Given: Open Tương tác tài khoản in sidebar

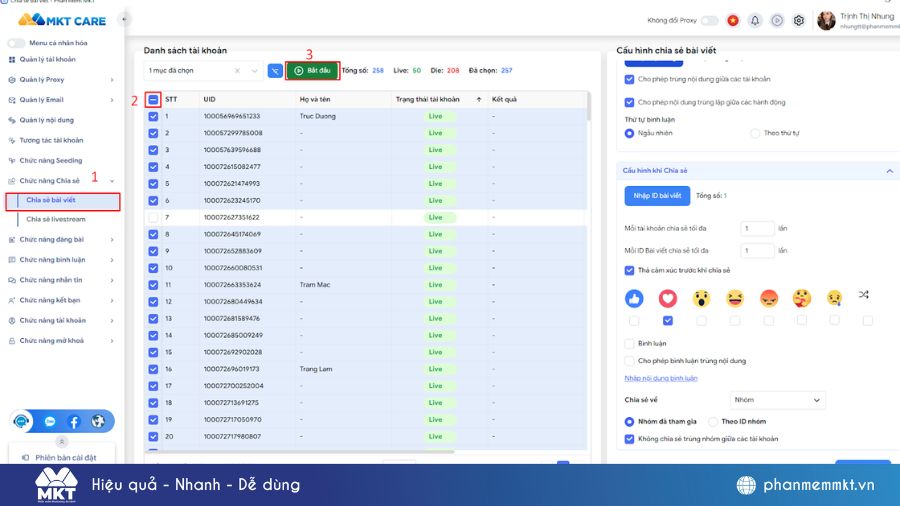Looking at the screenshot, I should tap(51, 141).
